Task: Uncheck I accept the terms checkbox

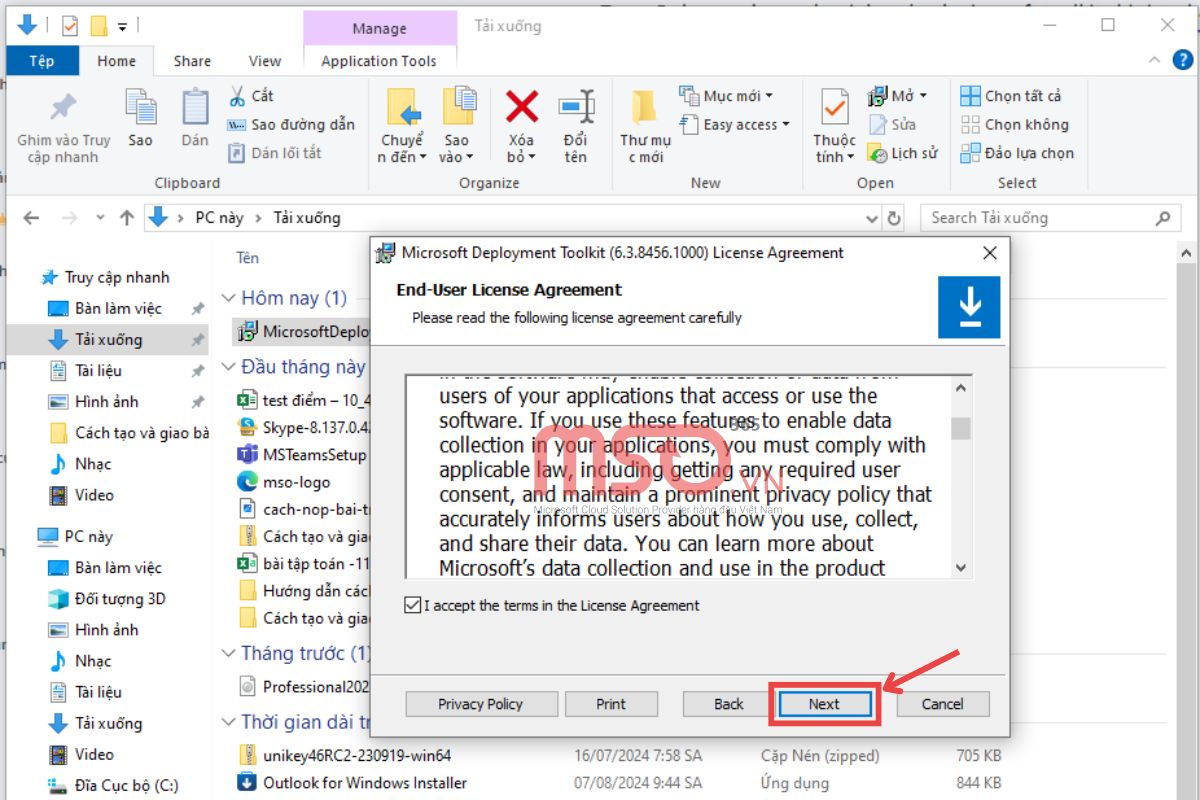Action: (413, 605)
